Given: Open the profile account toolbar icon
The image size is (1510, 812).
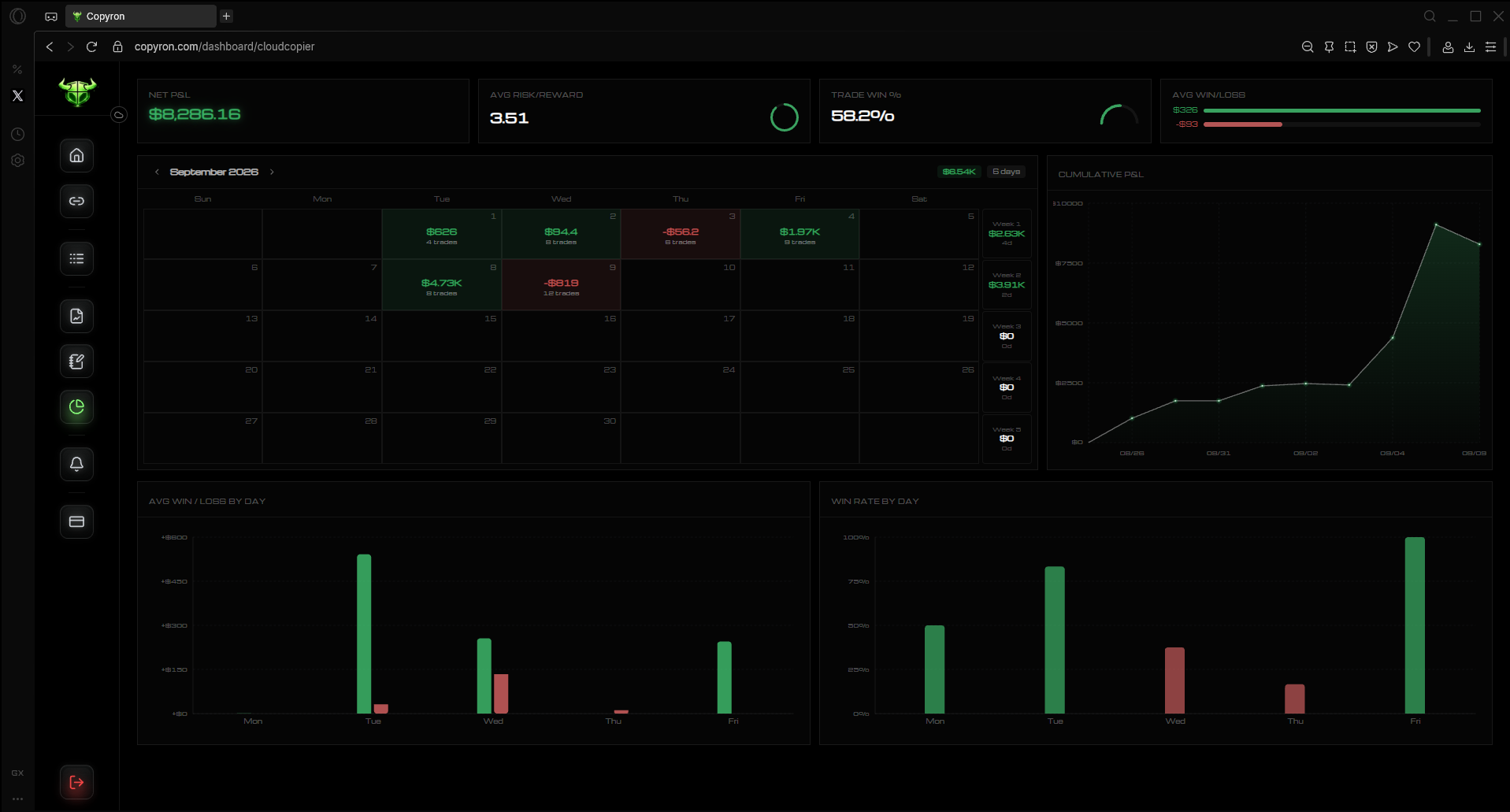Looking at the screenshot, I should click(1448, 46).
